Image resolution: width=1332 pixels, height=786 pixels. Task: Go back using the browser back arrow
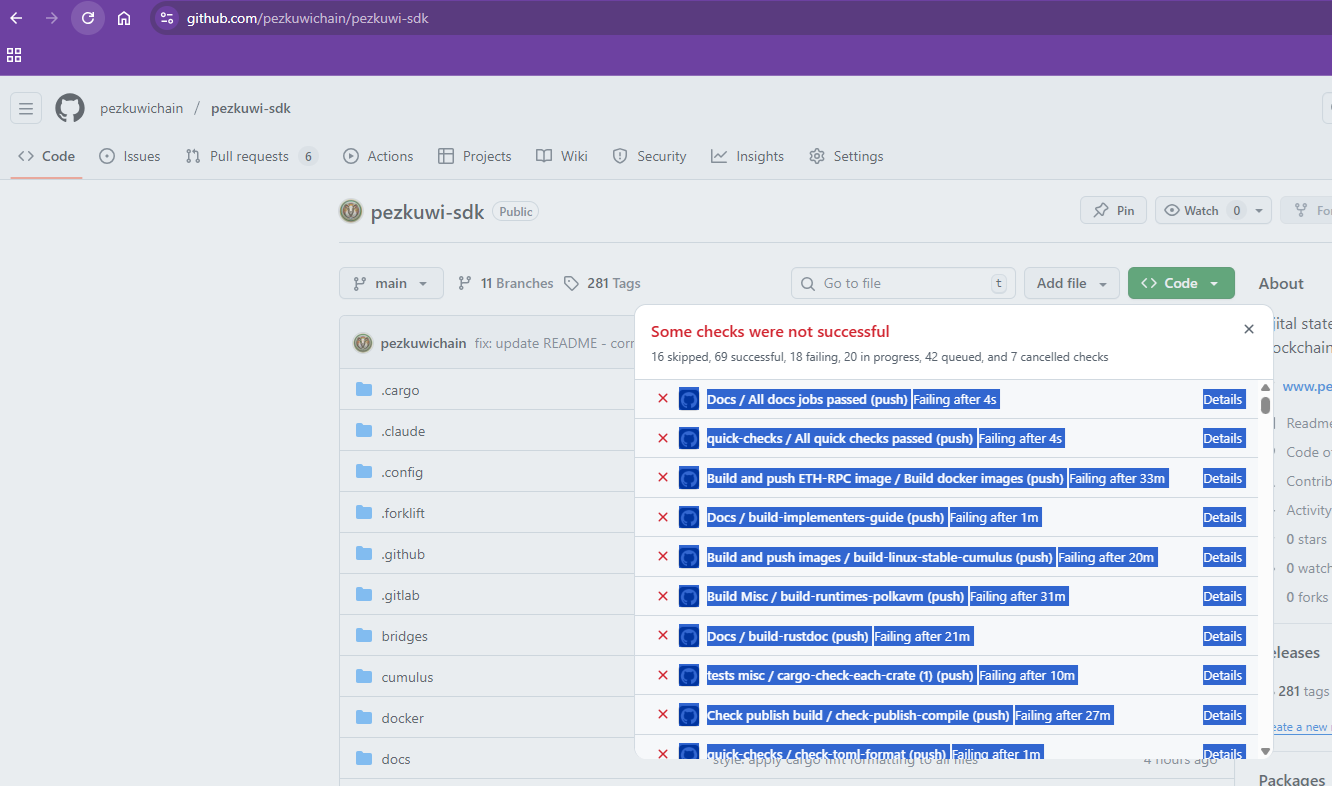pyautogui.click(x=16, y=18)
